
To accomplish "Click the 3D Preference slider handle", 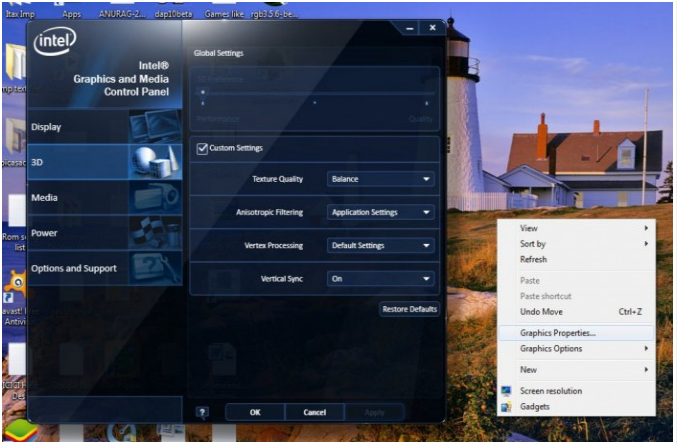I will click(203, 92).
